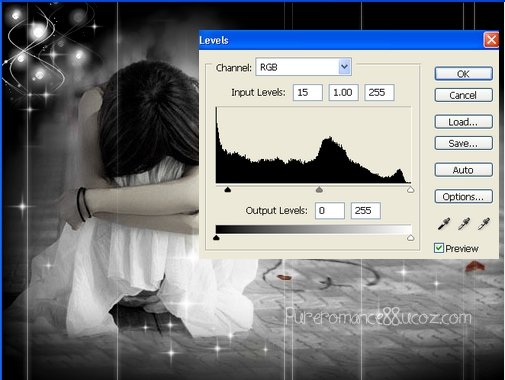Apply Auto levels
This screenshot has height=380, width=505.
coord(463,170)
